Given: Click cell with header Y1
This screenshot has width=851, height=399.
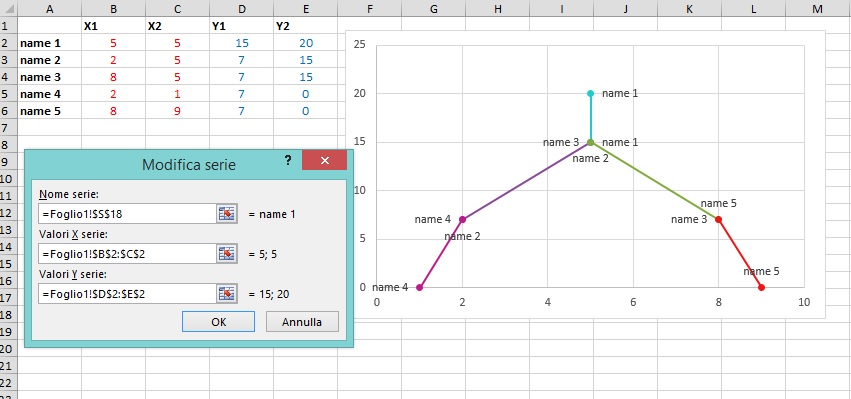Looking at the screenshot, I should pos(242,26).
